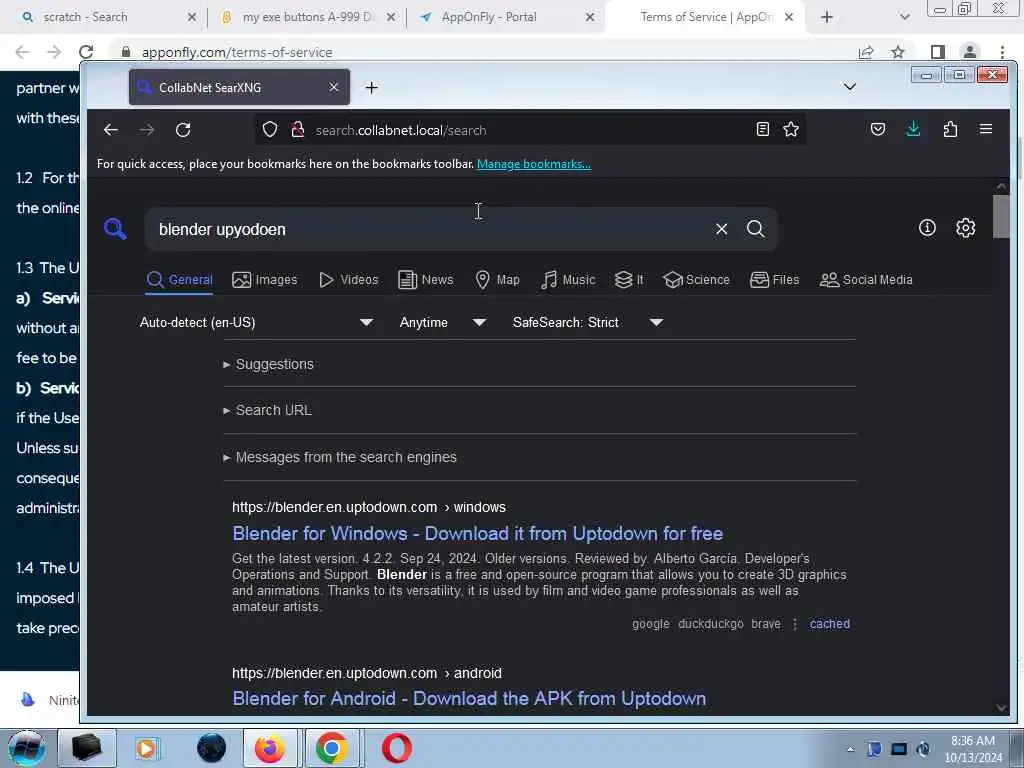Select the News search category
Viewport: 1024px width, 768px height.
tap(426, 280)
